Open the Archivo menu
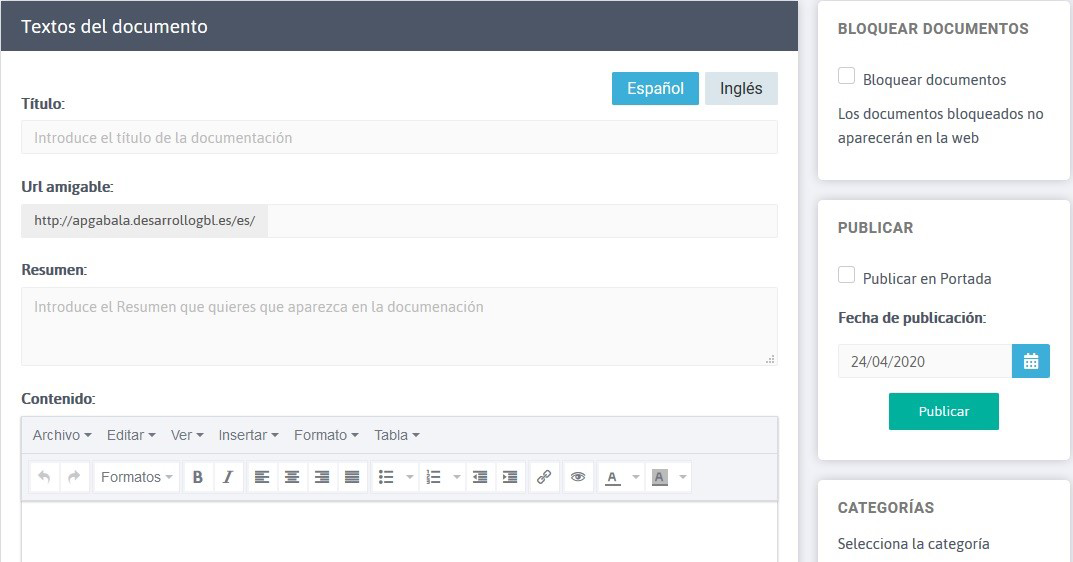1073x562 pixels. (x=62, y=435)
